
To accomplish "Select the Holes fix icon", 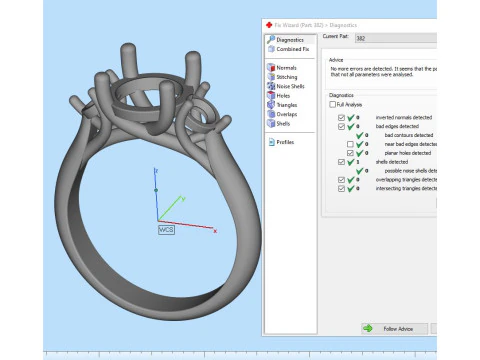I will (271, 95).
